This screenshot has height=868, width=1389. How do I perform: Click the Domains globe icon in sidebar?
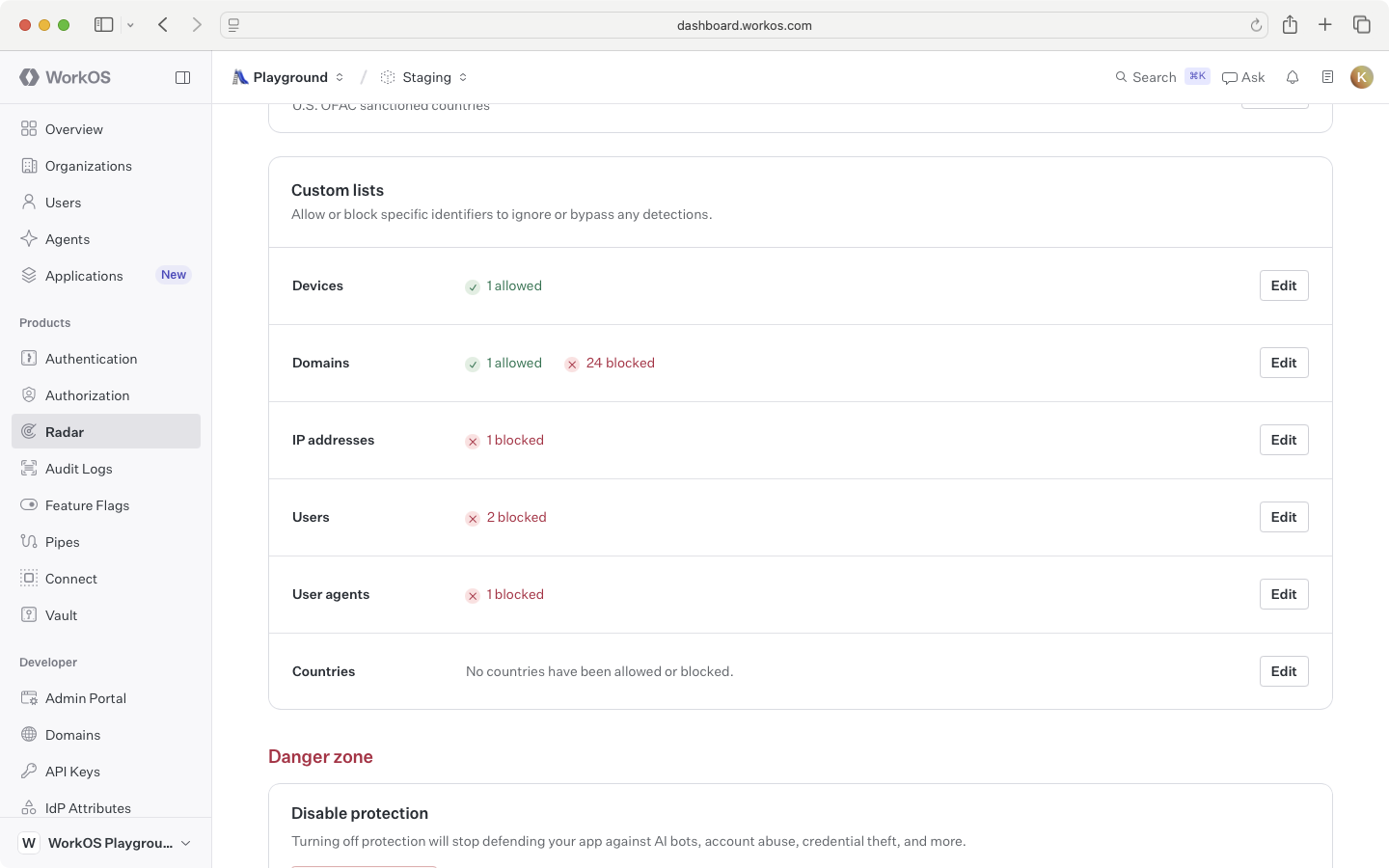[29, 735]
